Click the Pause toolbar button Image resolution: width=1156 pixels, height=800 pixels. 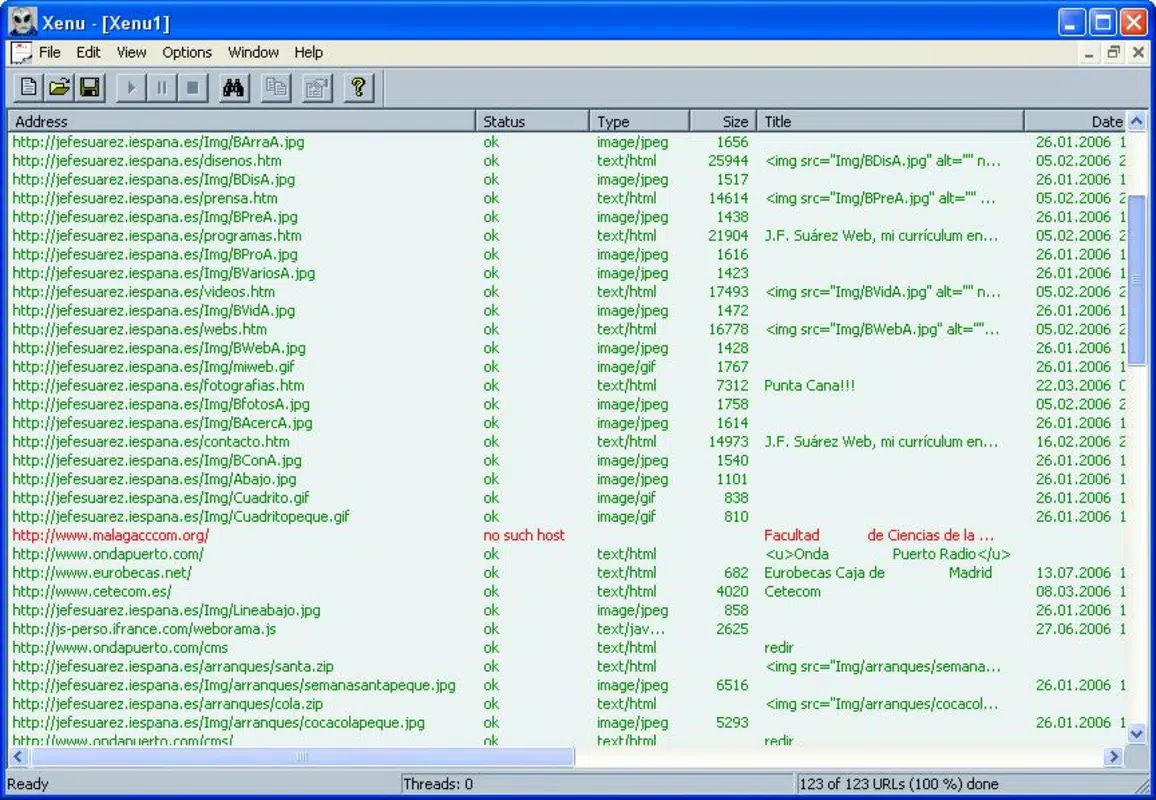pyautogui.click(x=161, y=88)
